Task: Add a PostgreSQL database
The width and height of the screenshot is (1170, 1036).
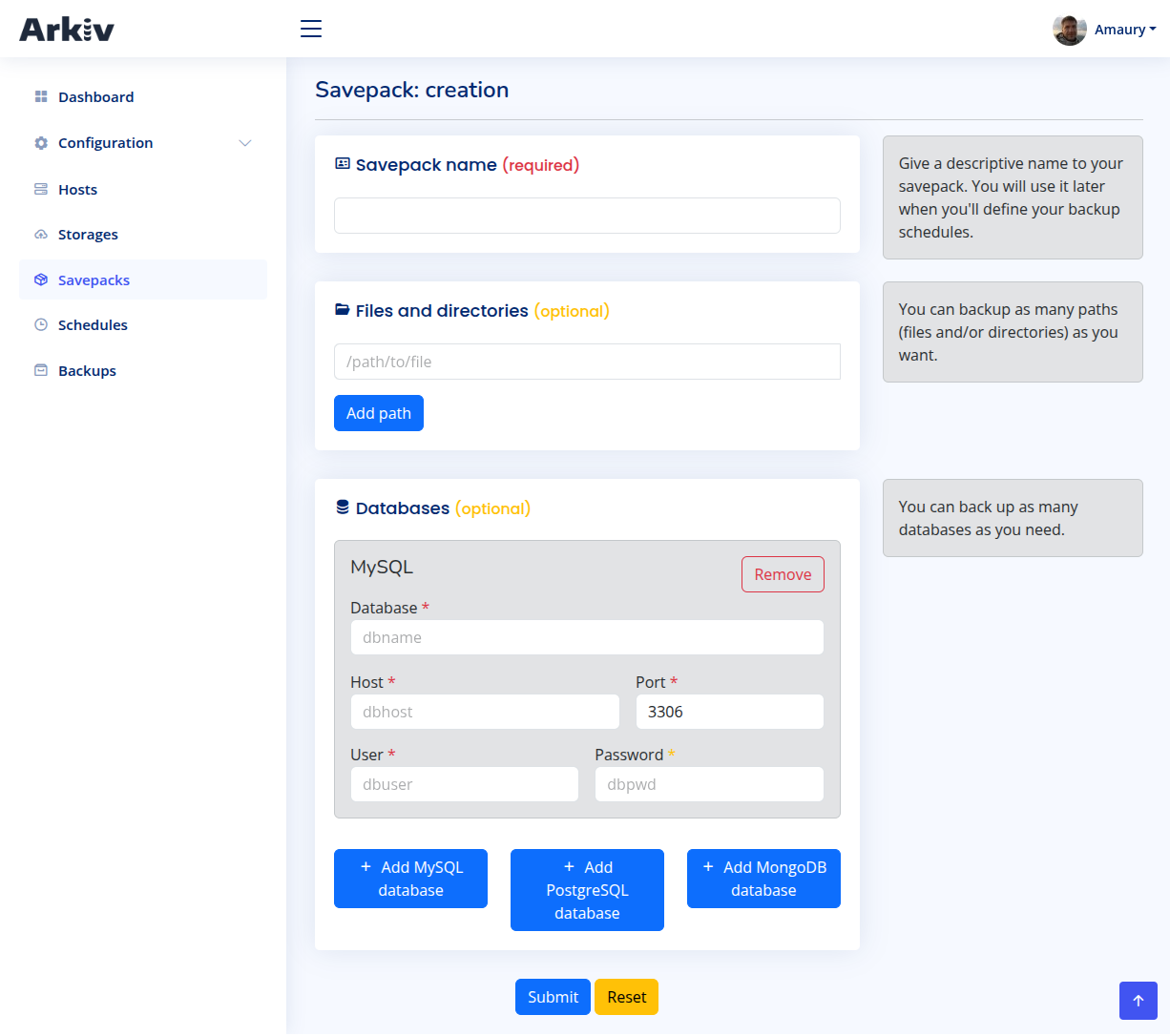Action: 587,890
